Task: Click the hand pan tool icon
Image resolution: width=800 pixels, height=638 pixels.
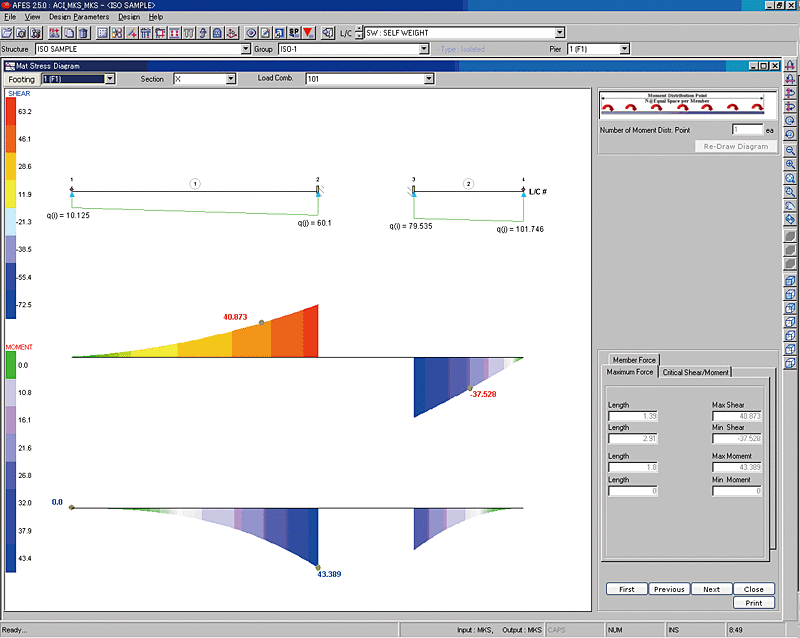Action: point(790,206)
